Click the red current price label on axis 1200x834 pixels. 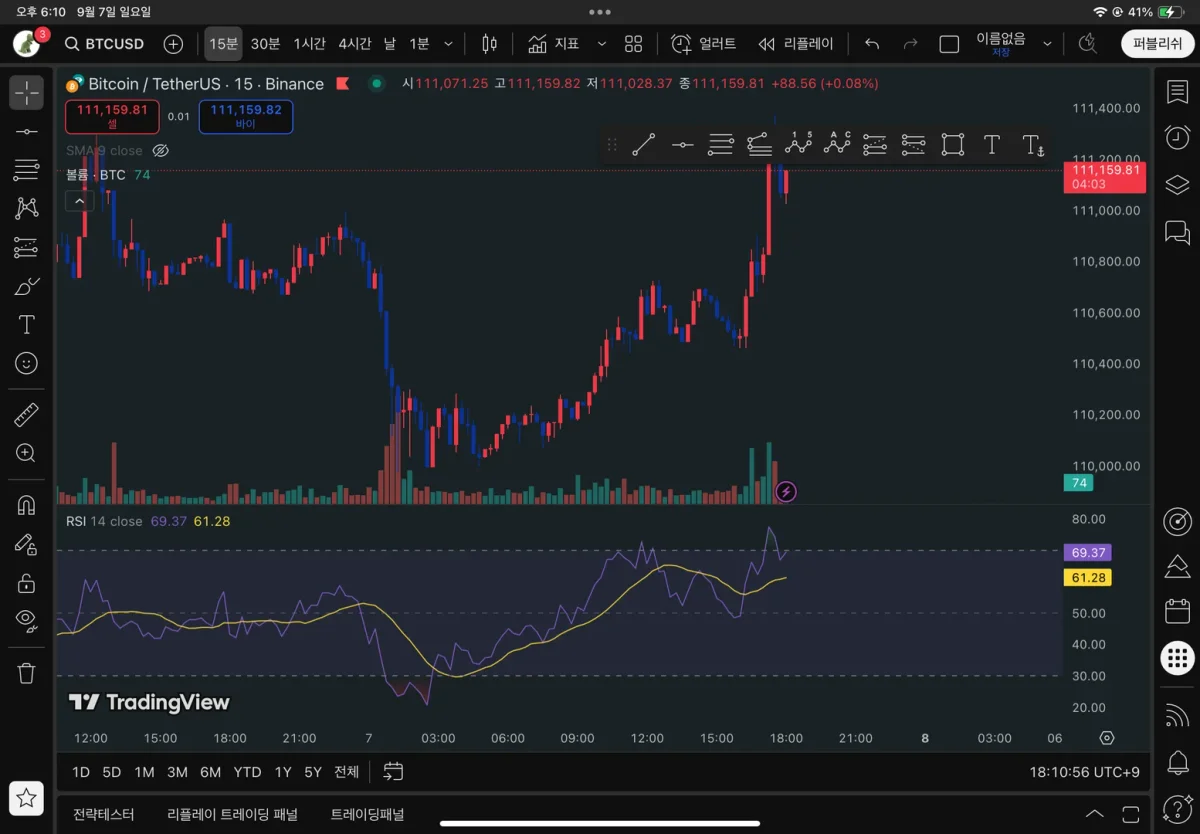point(1104,177)
